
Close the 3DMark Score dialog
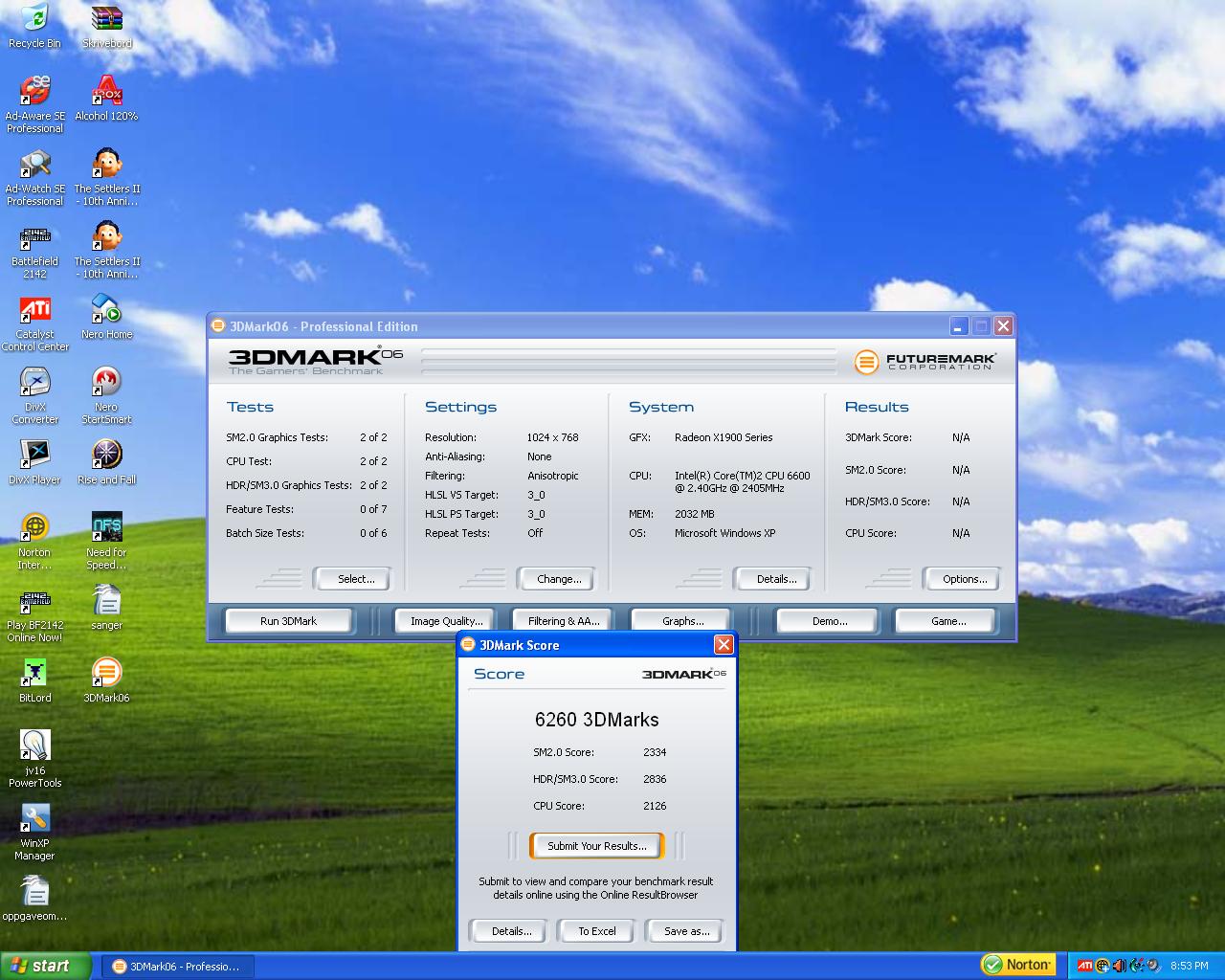coord(724,645)
